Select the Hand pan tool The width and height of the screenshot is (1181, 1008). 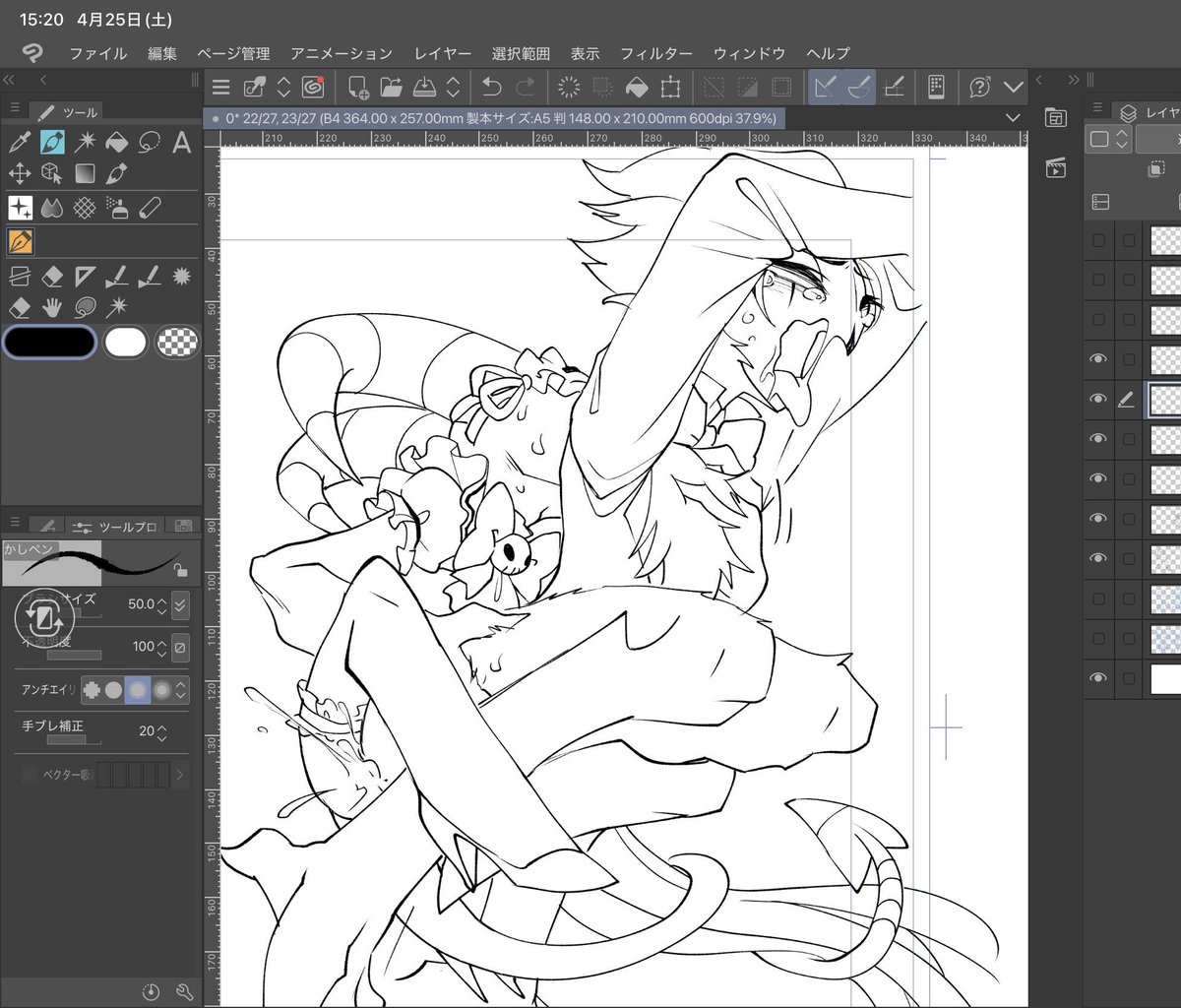click(x=52, y=308)
